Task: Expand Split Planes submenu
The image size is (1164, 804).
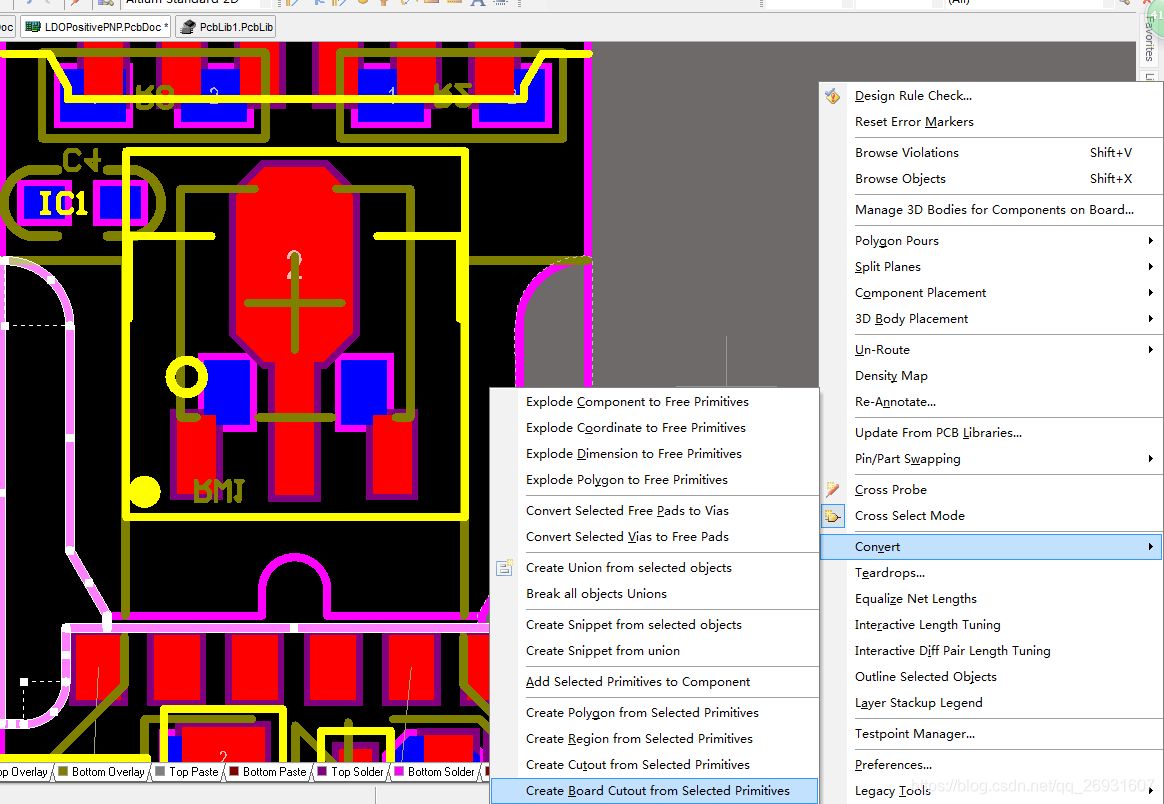Action: click(x=990, y=267)
